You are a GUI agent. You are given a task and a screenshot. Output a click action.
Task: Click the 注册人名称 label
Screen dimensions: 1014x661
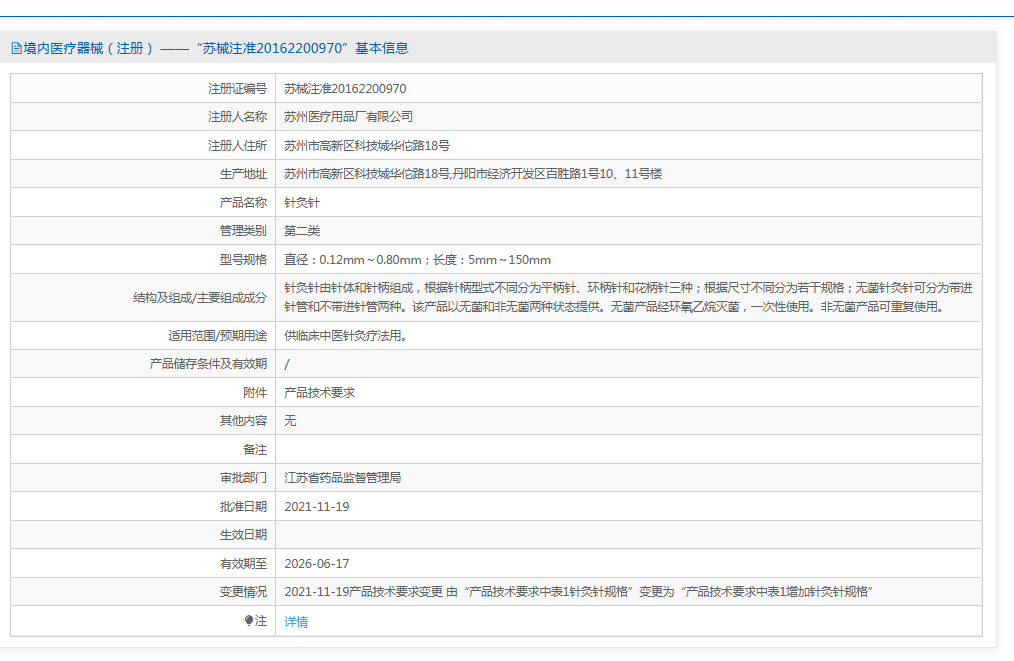(237, 117)
